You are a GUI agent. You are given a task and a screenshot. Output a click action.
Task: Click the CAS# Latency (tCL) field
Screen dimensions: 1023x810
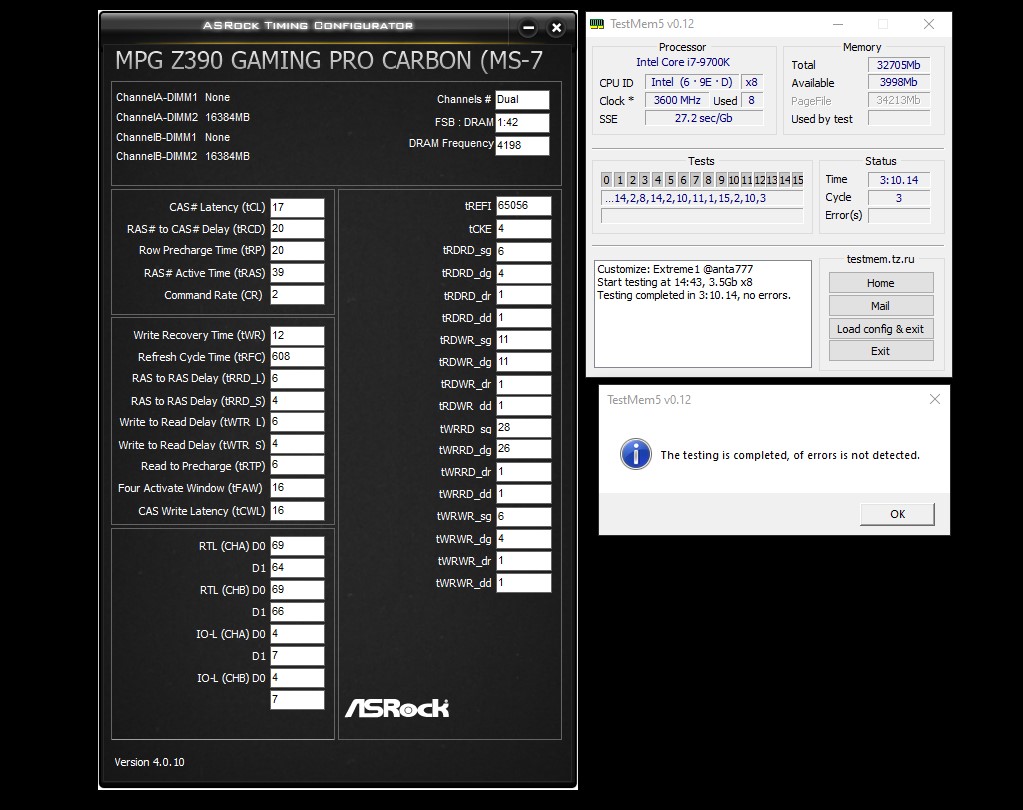(298, 207)
